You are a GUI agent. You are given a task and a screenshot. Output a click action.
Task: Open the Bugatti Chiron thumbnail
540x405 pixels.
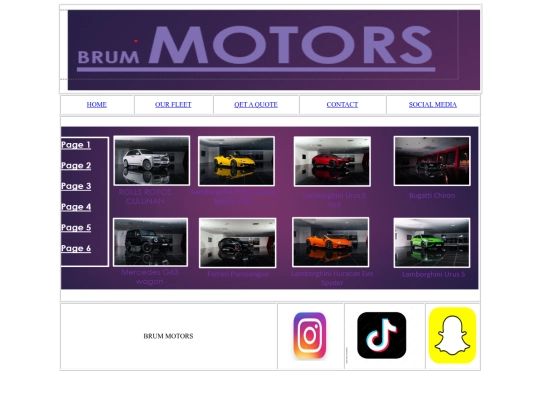(x=432, y=161)
